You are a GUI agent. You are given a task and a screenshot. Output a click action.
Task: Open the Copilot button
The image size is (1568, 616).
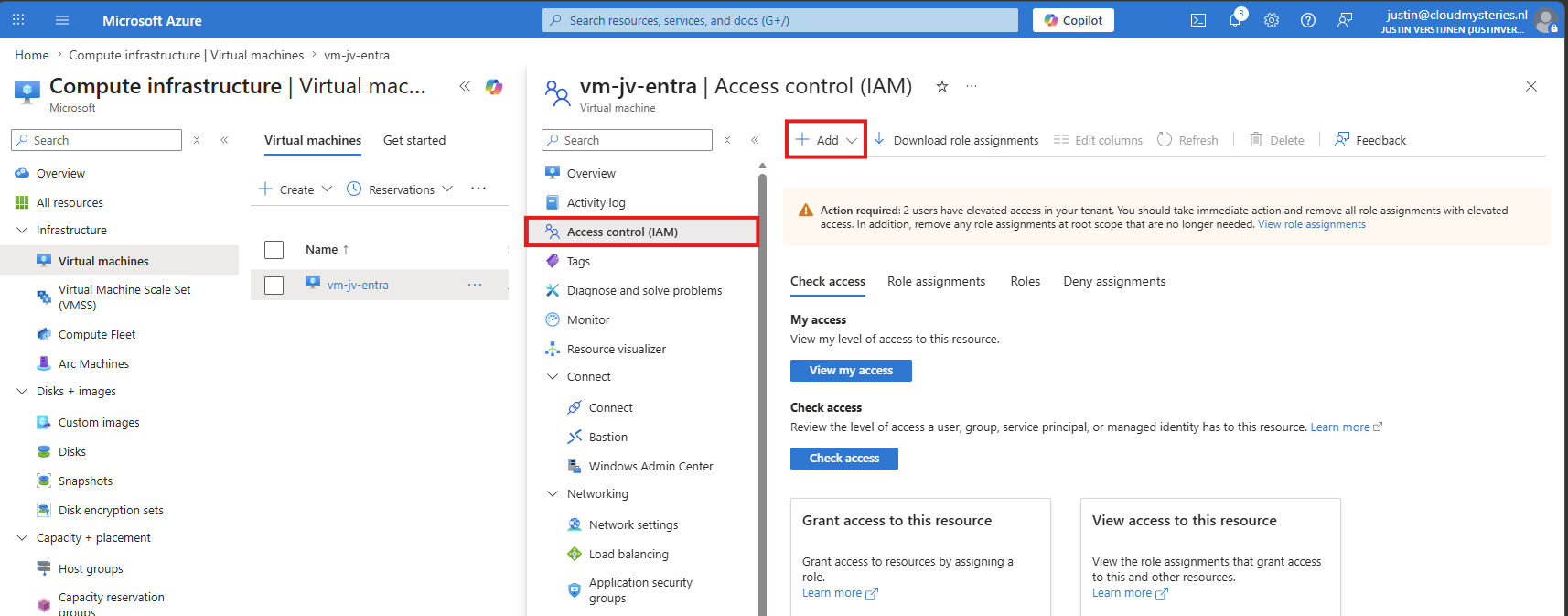point(1073,20)
